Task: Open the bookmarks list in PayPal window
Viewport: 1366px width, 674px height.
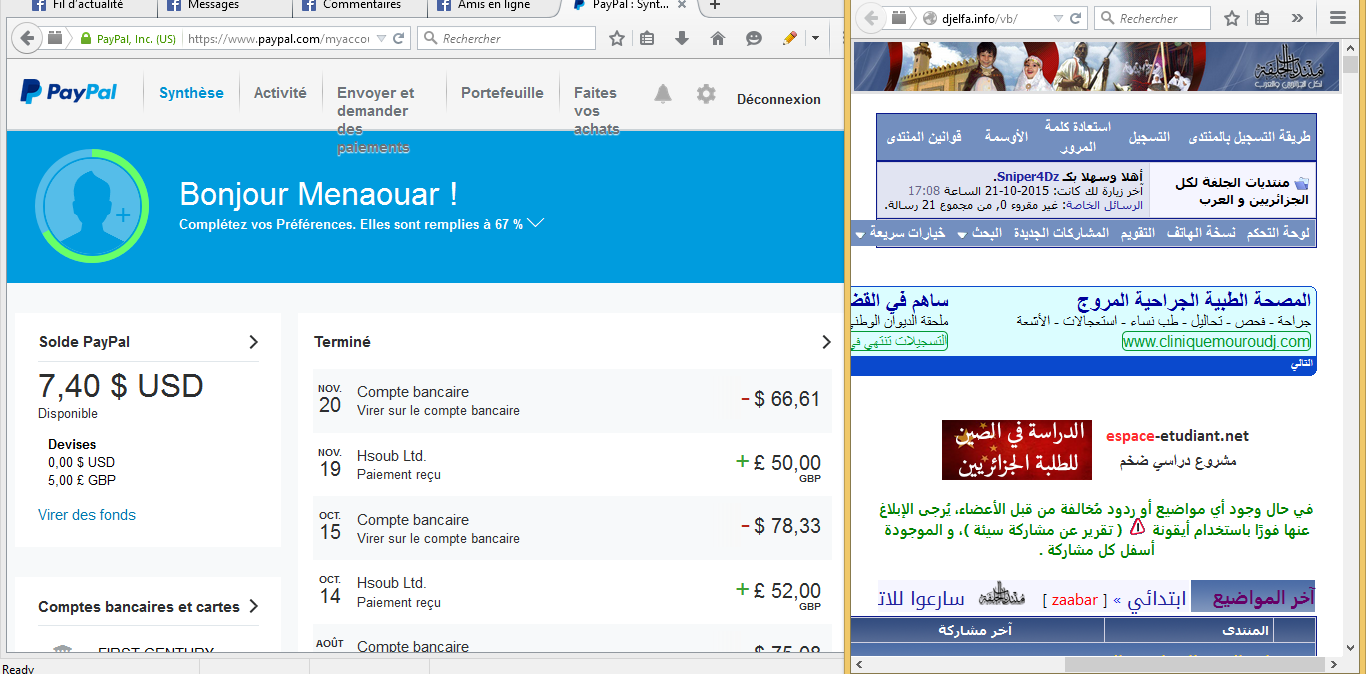Action: tap(648, 39)
